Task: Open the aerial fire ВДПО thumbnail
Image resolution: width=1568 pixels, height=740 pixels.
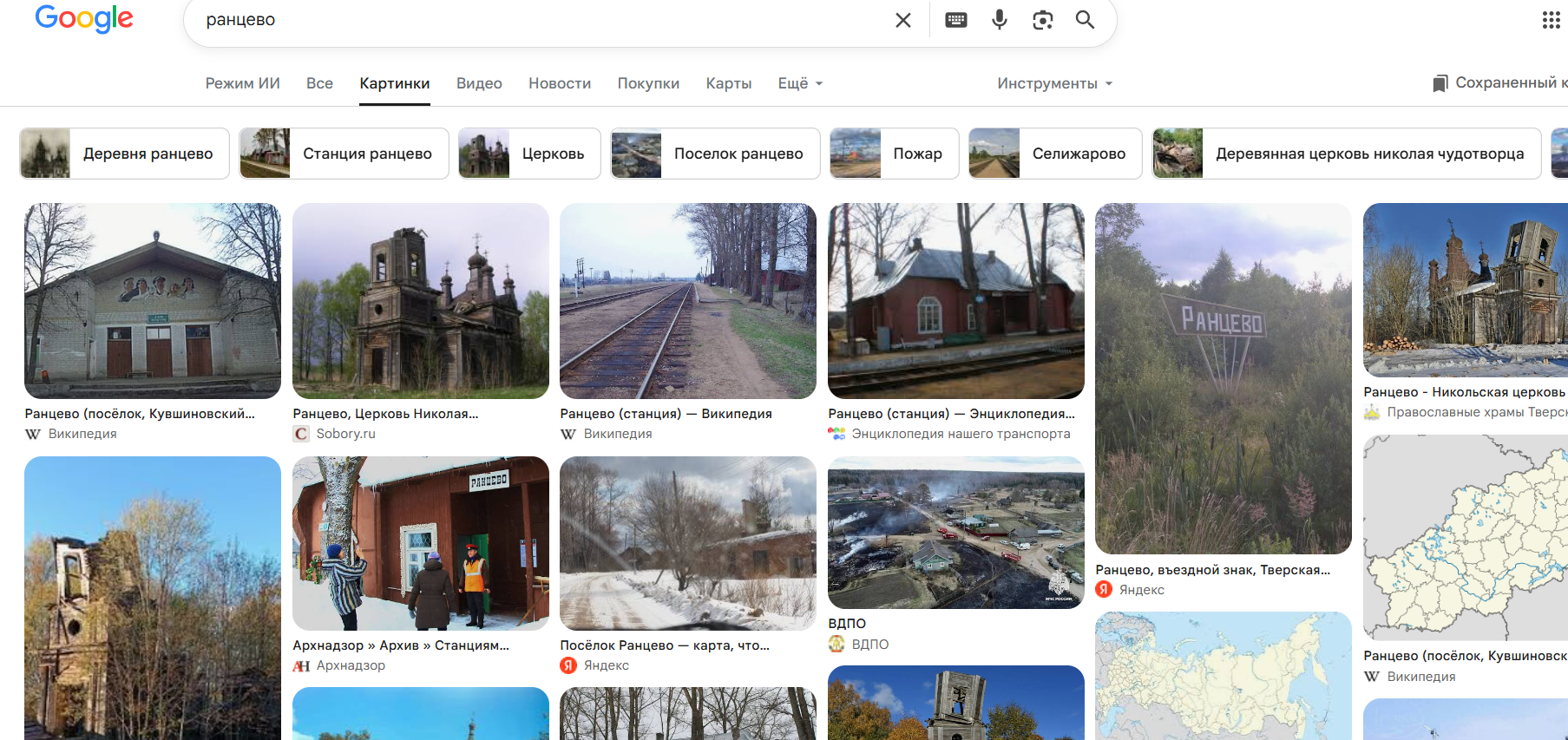Action: pos(956,533)
